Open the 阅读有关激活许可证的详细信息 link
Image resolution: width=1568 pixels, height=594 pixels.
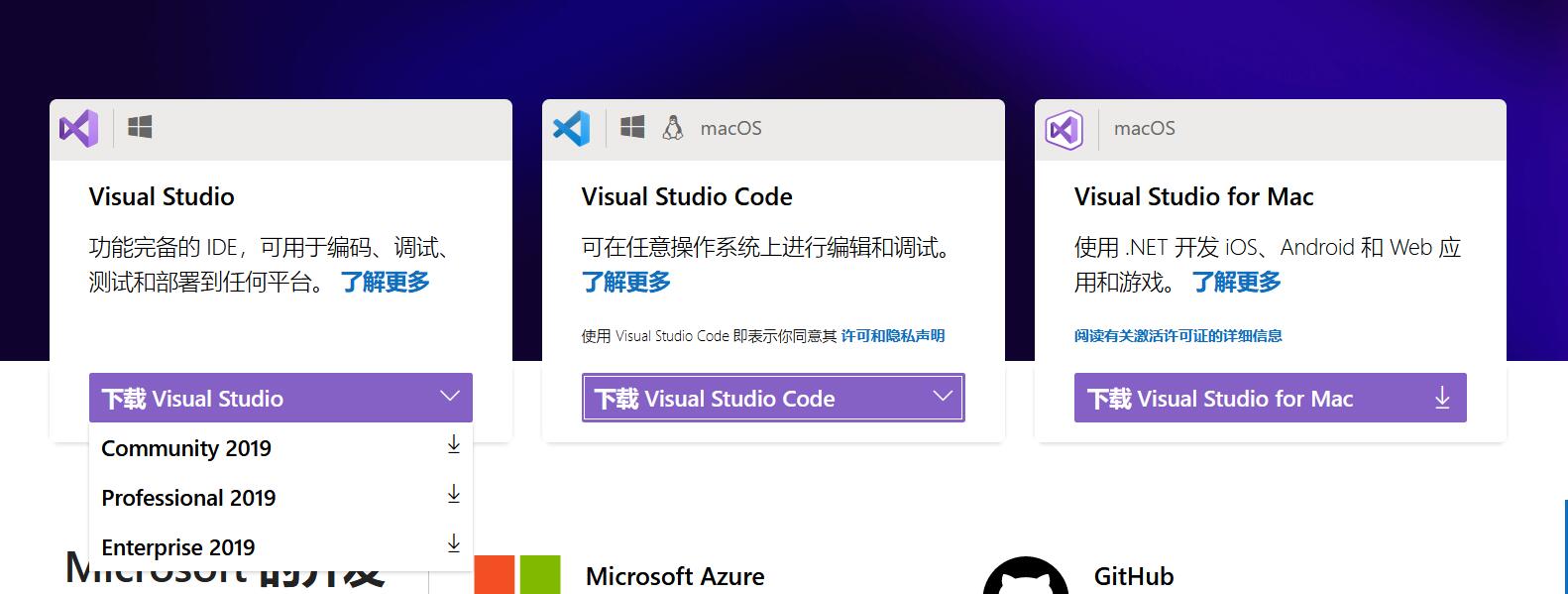(1178, 336)
